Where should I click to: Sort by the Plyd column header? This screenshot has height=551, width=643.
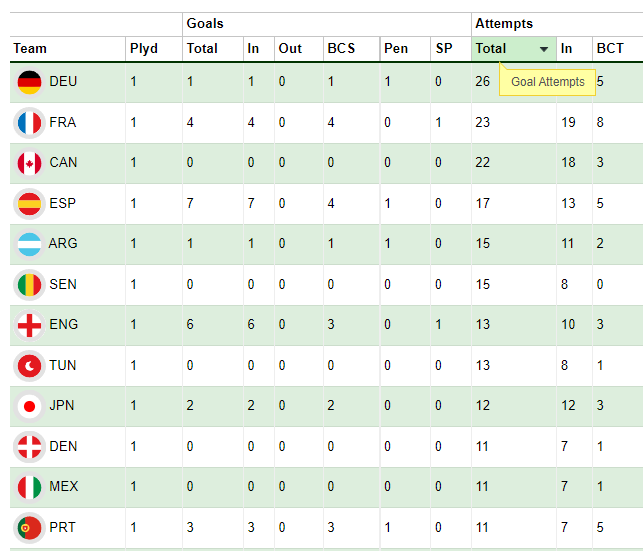(144, 48)
